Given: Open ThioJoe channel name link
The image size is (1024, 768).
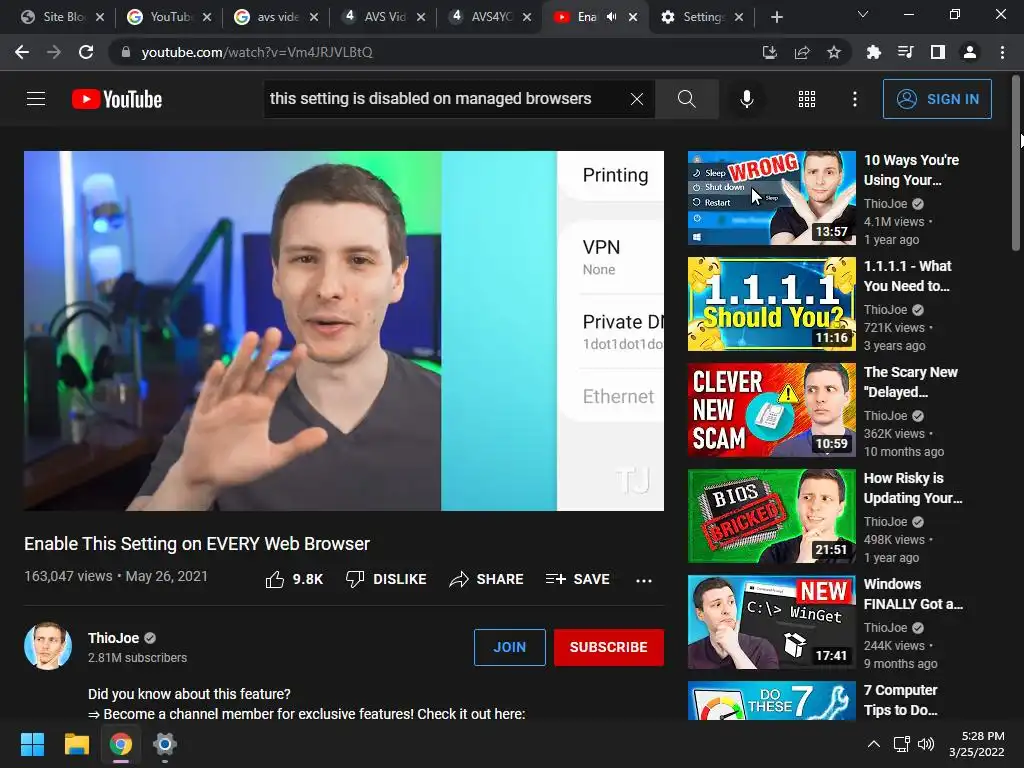Looking at the screenshot, I should click(114, 638).
